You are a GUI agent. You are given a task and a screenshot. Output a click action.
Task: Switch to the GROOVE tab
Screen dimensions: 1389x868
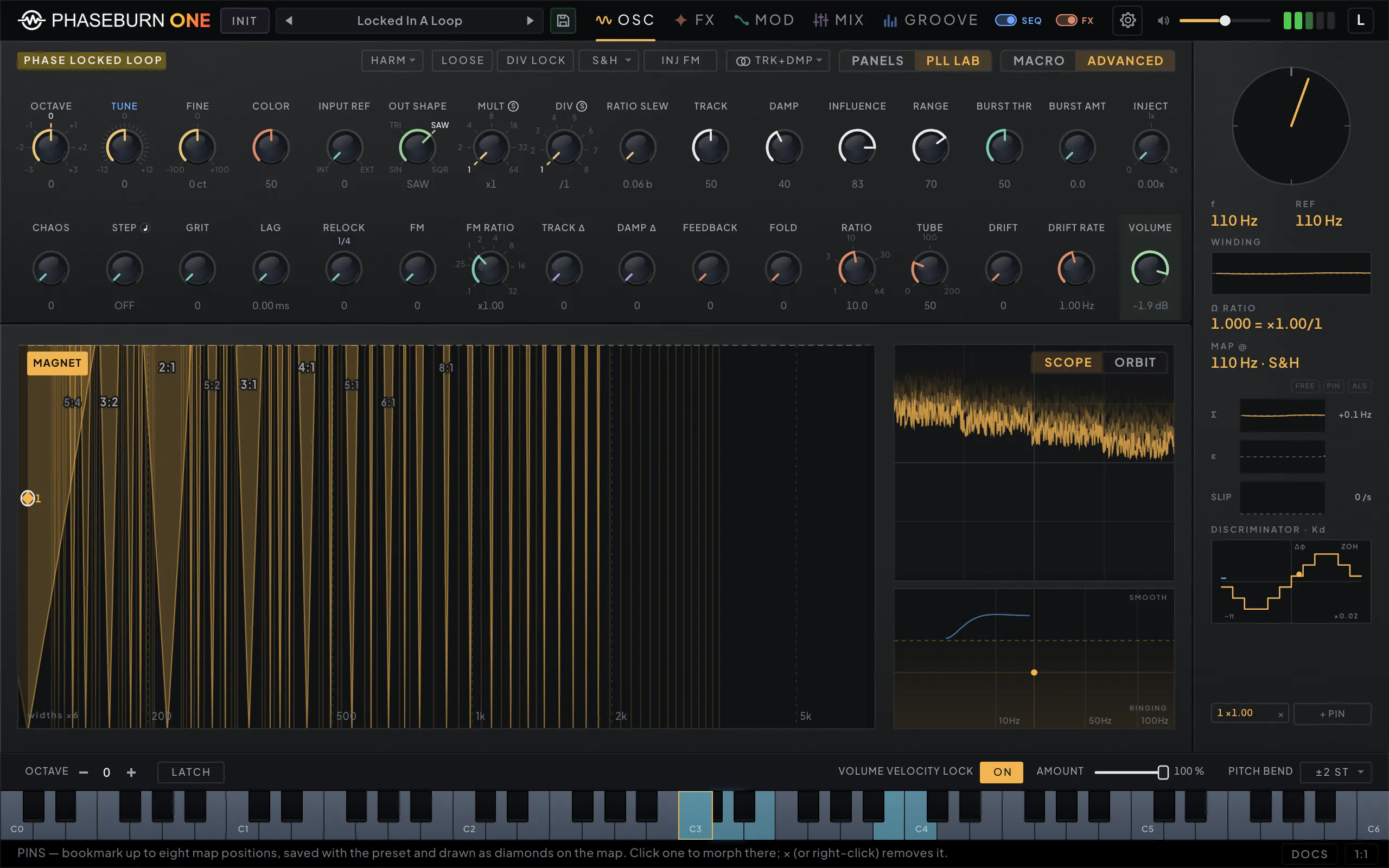click(931, 21)
